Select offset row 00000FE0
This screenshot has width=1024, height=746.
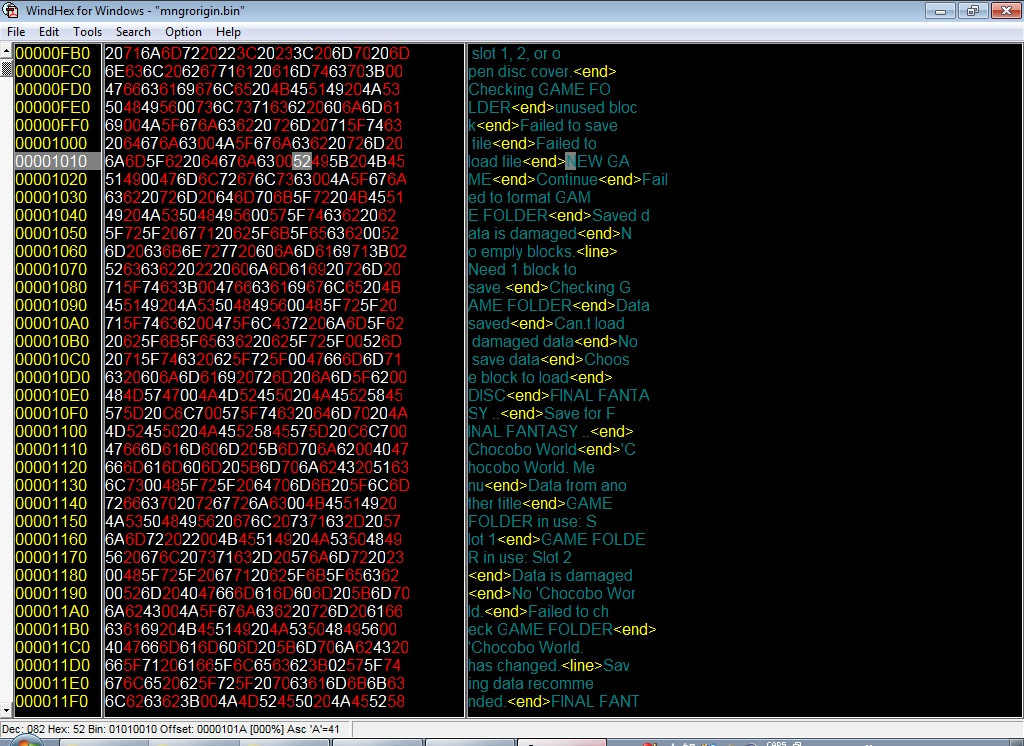(x=52, y=107)
